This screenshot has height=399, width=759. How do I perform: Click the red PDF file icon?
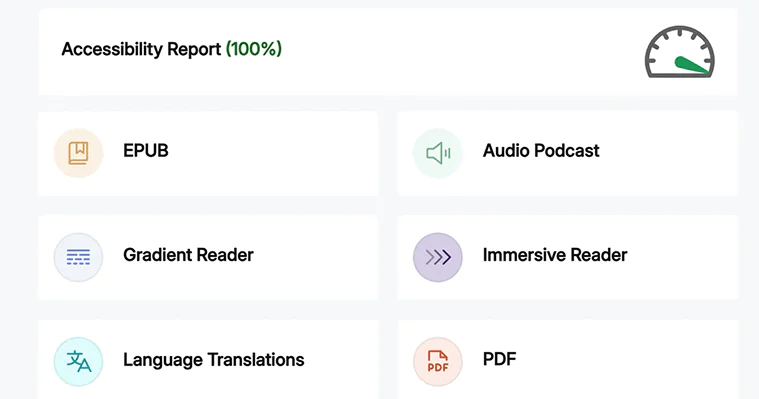pos(438,361)
